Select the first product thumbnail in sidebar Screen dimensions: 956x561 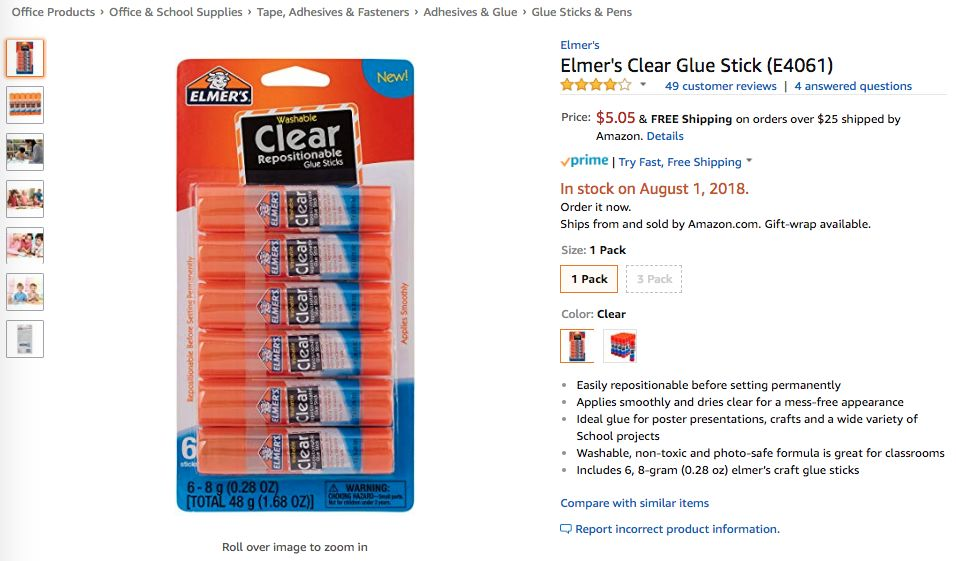point(25,58)
